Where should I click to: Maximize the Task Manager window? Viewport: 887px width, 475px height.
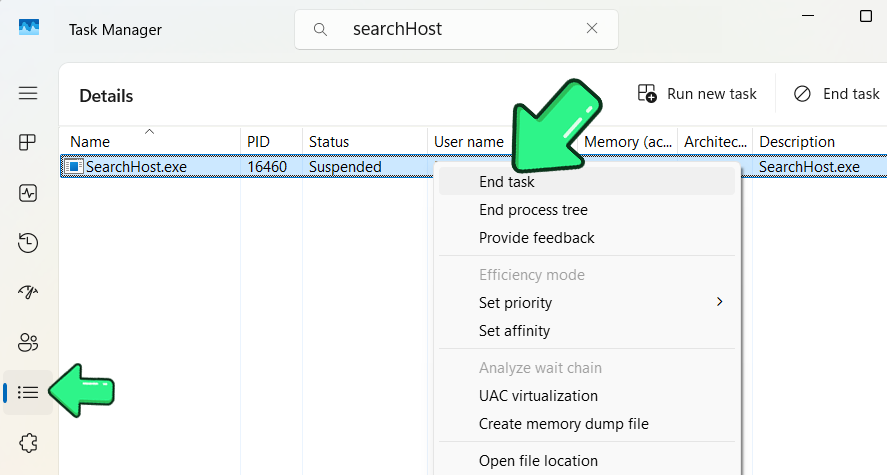pos(866,16)
